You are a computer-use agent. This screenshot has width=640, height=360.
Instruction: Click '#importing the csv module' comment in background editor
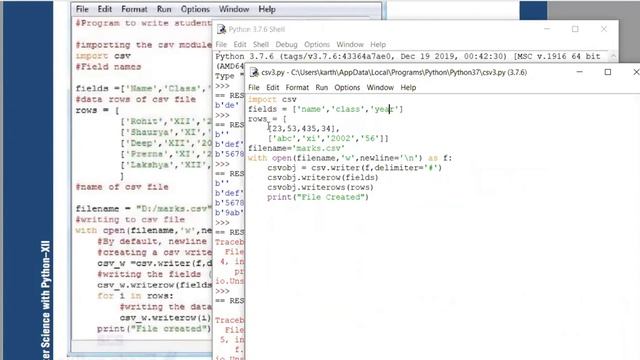pos(144,45)
